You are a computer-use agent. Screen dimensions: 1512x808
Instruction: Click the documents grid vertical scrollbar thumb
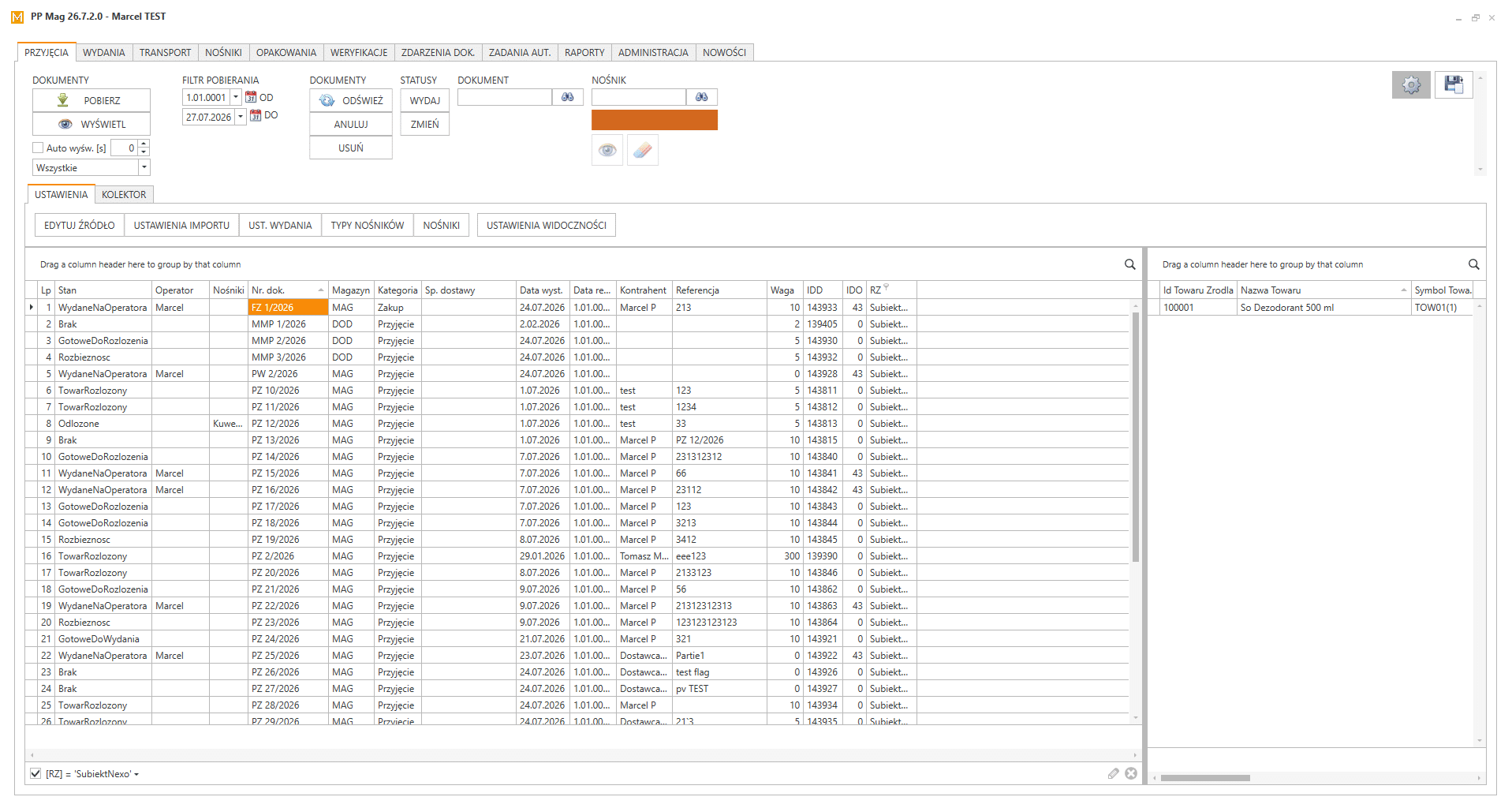tap(1136, 436)
